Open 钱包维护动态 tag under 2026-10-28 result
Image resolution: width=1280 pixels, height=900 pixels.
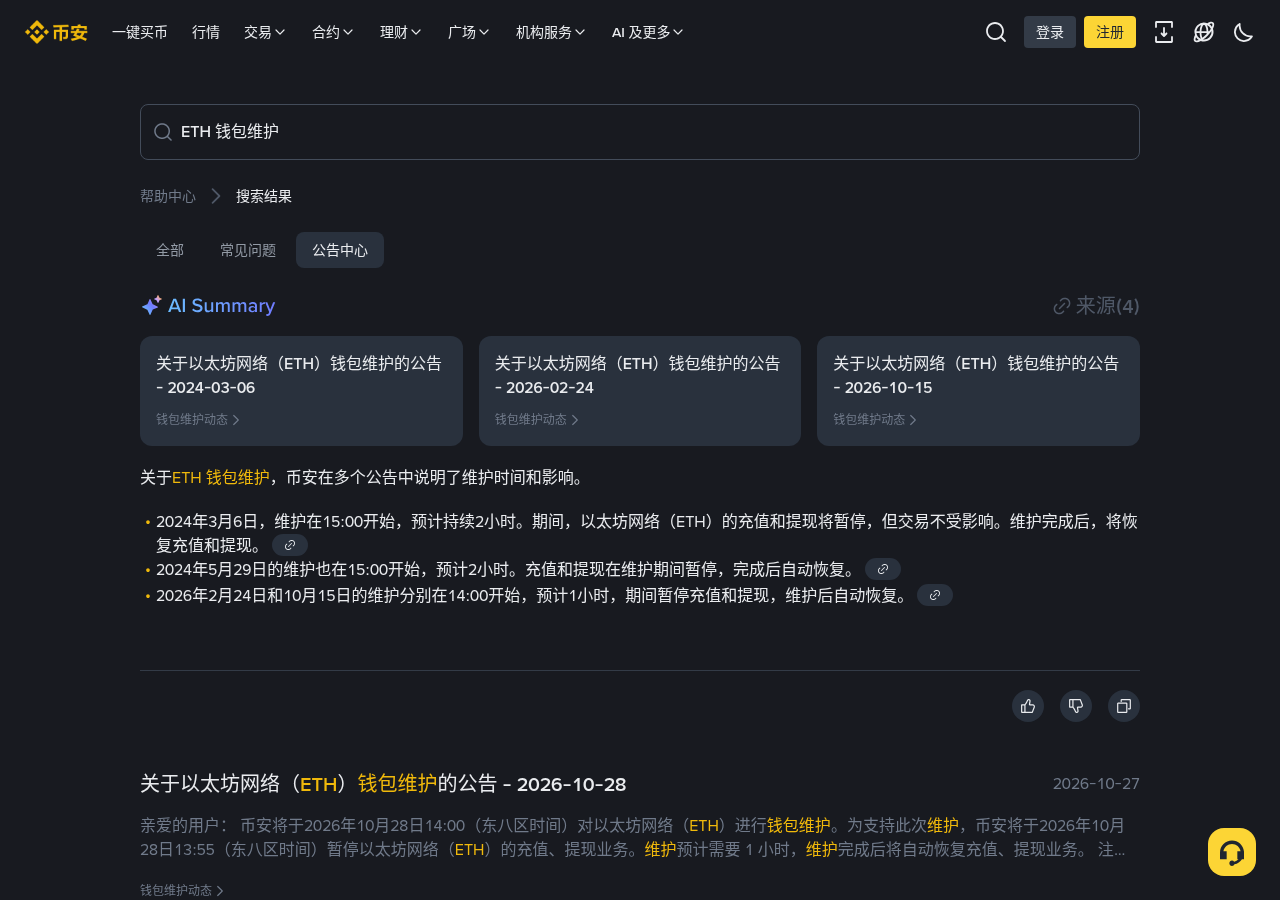click(182, 890)
